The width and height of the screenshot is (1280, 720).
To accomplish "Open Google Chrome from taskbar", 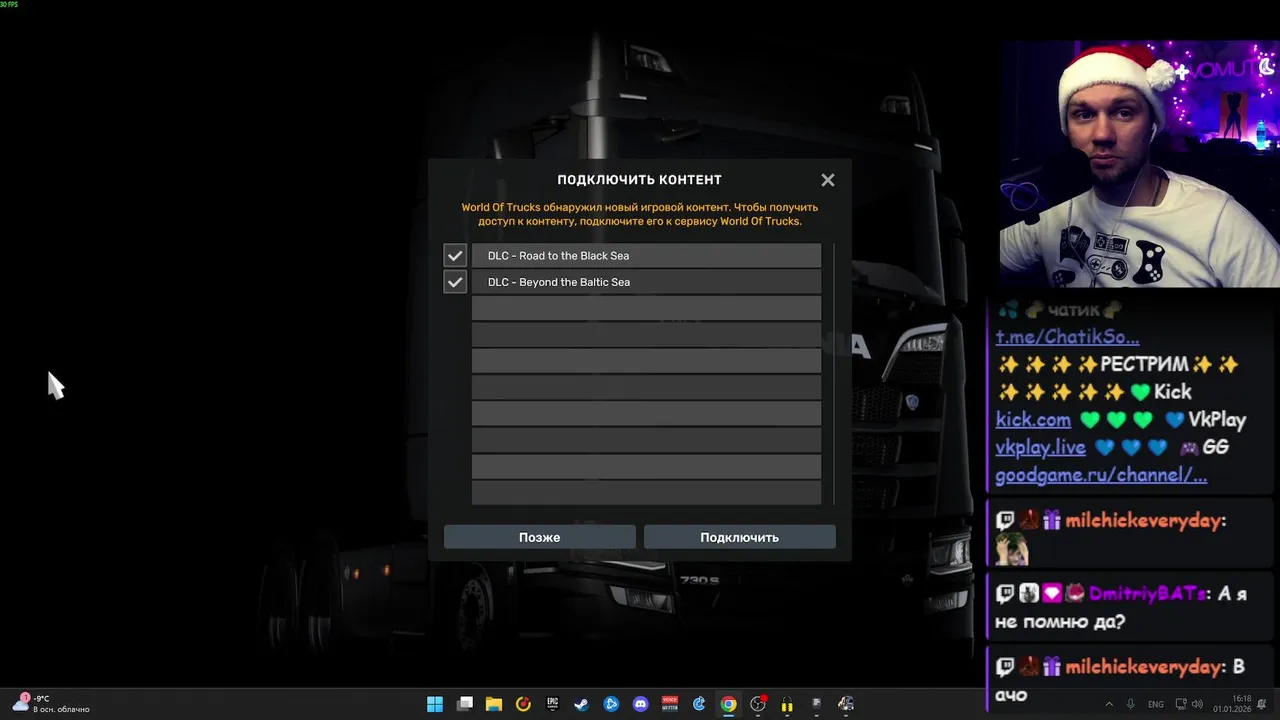I will (729, 704).
